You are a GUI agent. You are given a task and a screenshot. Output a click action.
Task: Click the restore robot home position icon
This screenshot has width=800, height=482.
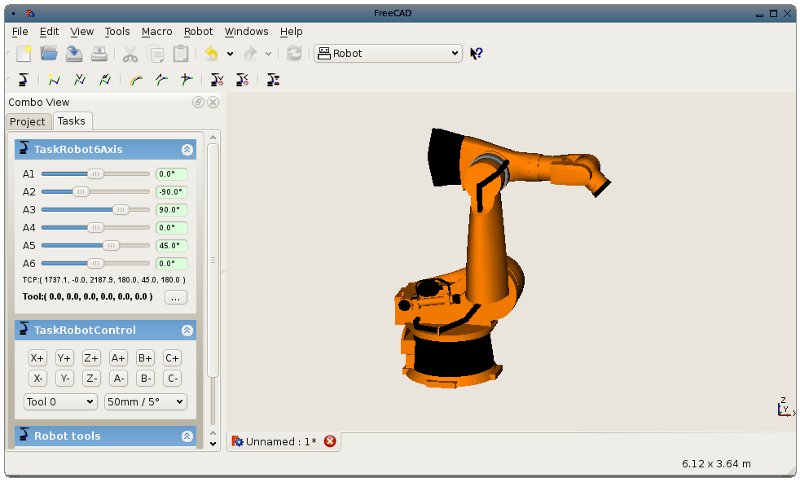click(242, 80)
